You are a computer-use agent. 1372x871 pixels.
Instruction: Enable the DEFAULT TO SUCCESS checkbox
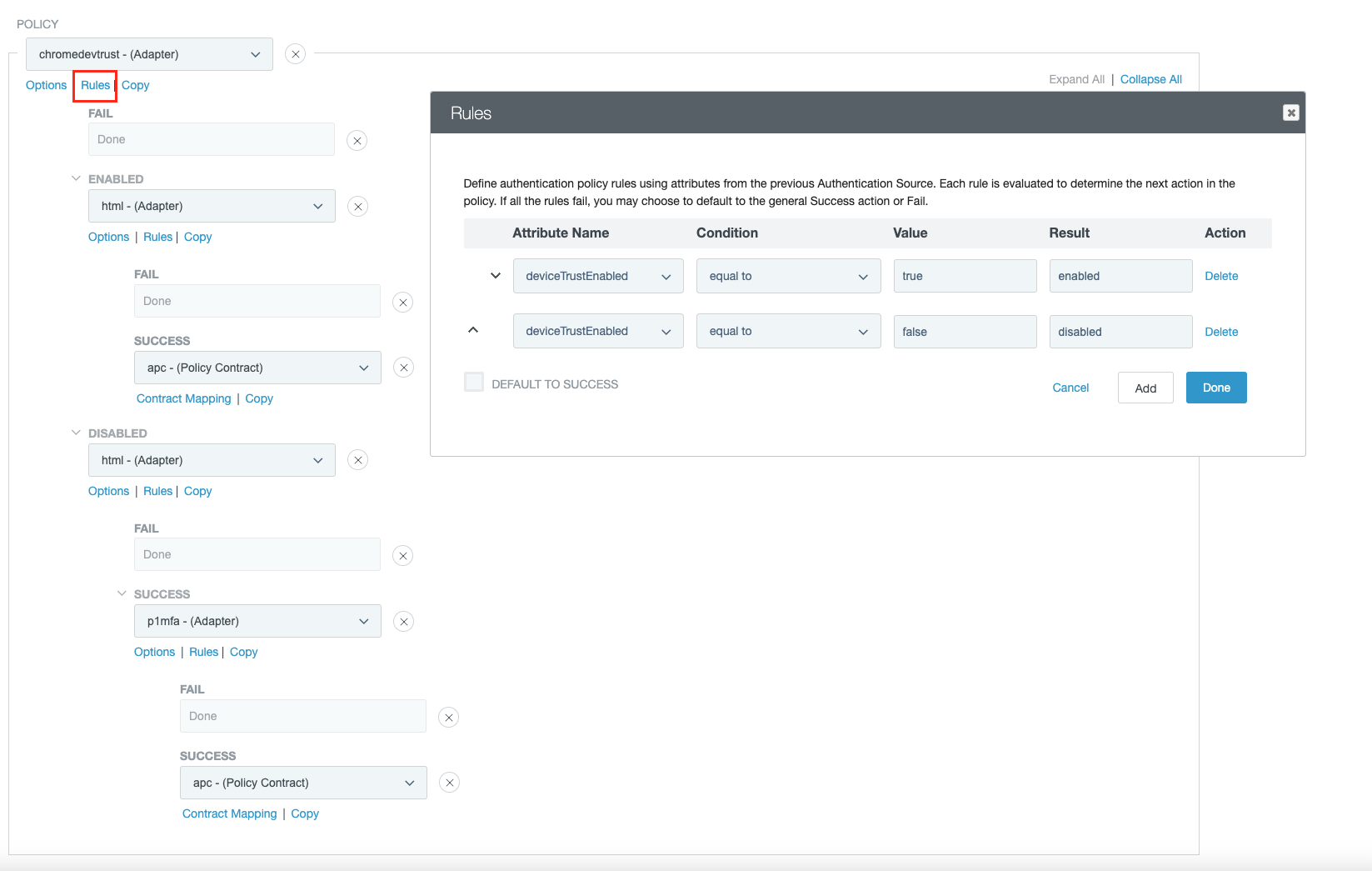pos(473,381)
